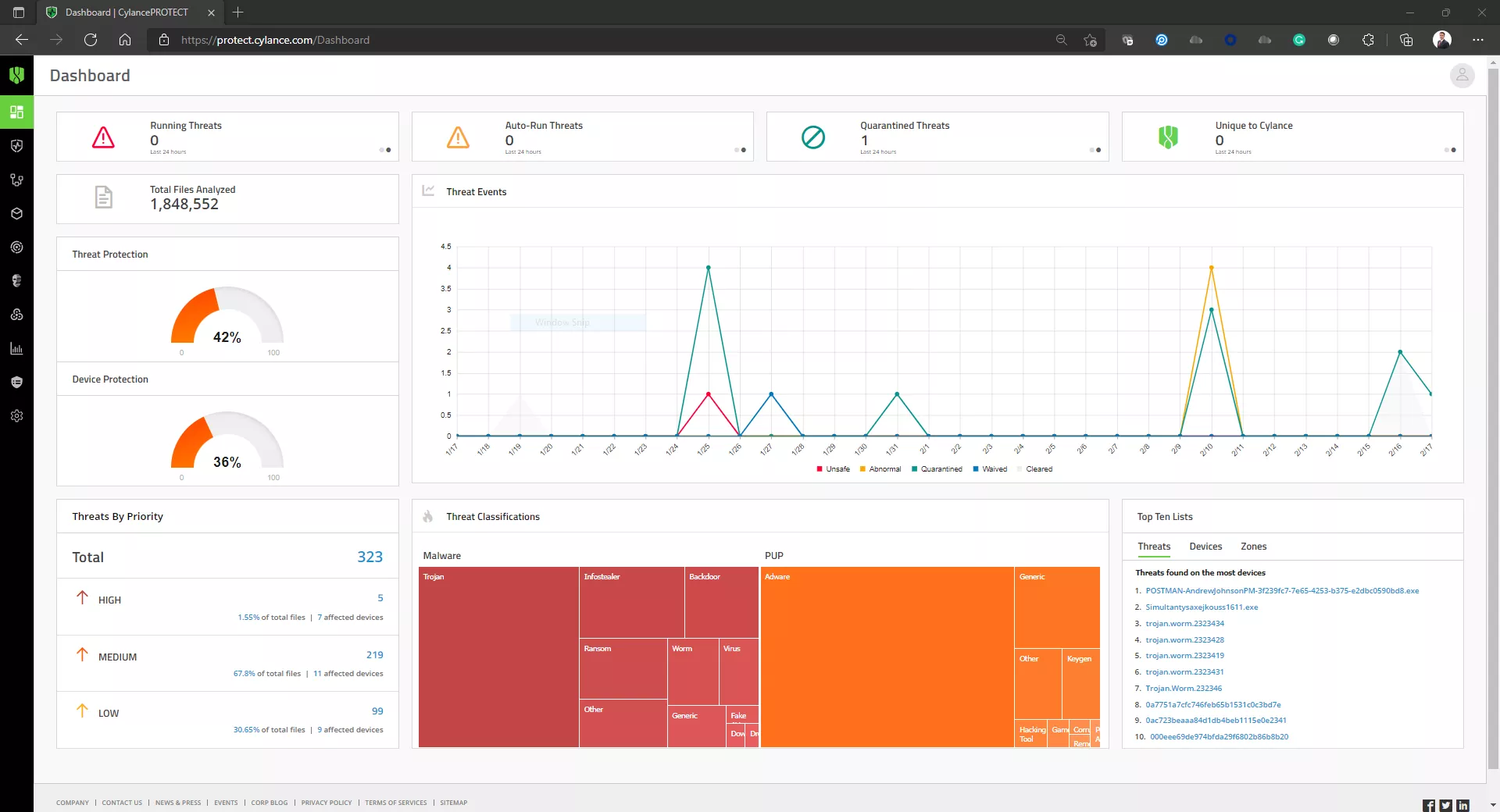Click the Grammarly extension icon
Image resolution: width=1500 pixels, height=812 pixels.
pyautogui.click(x=1298, y=40)
